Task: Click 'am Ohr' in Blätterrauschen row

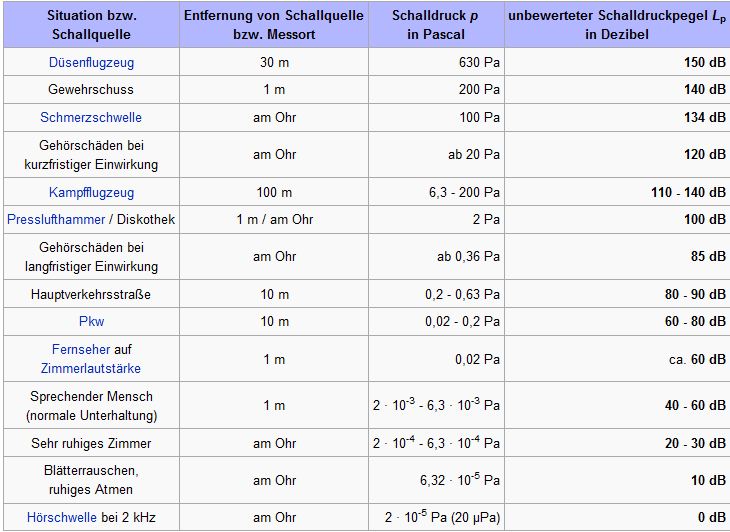Action: (x=274, y=480)
